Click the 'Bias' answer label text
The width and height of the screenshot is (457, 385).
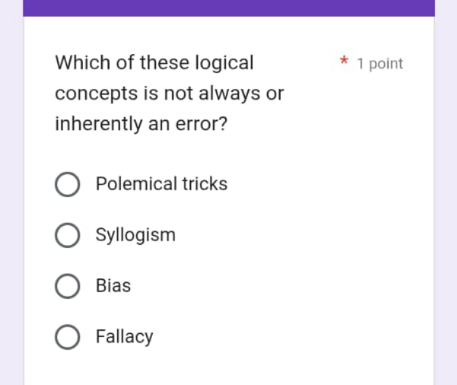coord(113,286)
